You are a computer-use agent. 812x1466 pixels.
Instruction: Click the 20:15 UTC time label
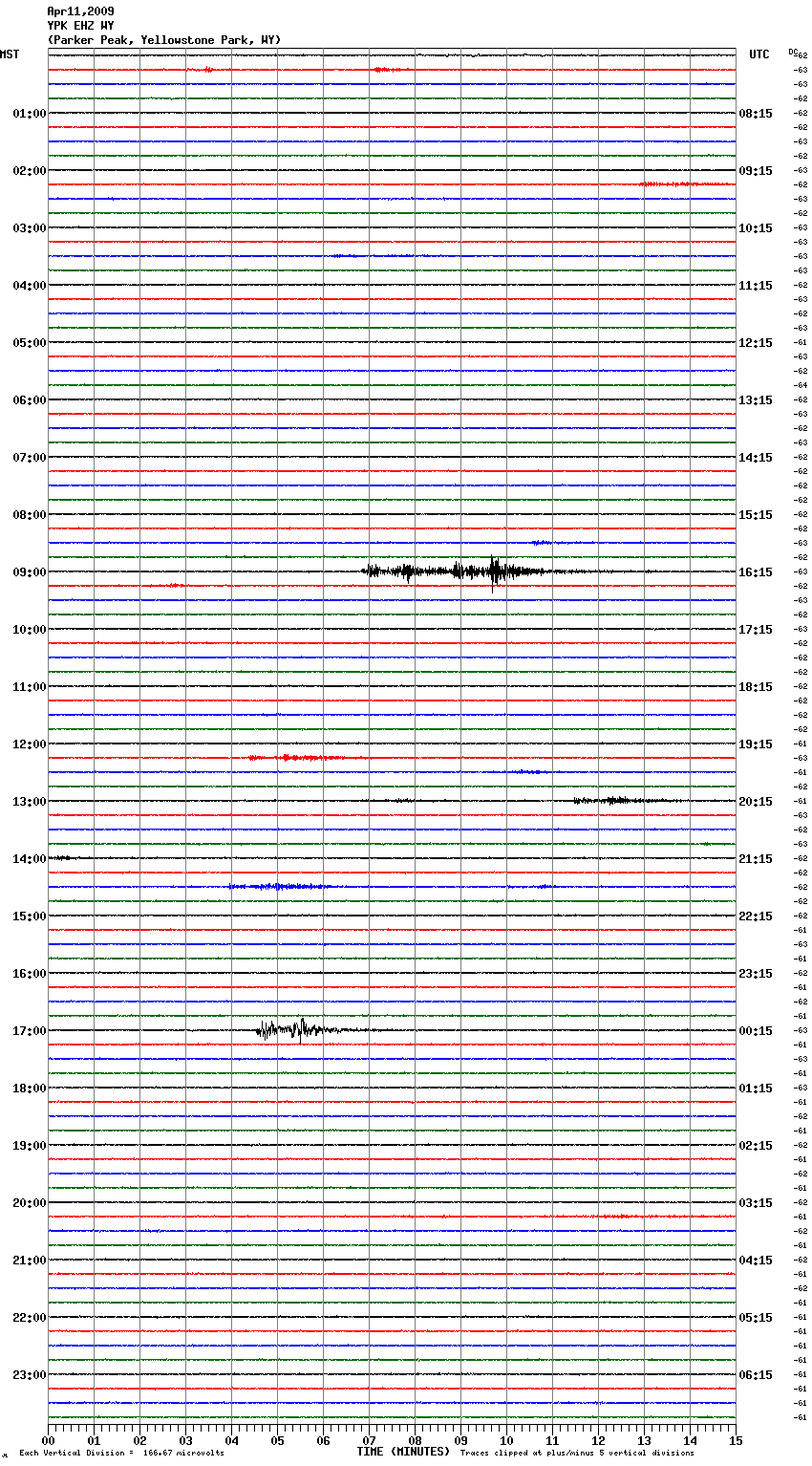tap(756, 802)
